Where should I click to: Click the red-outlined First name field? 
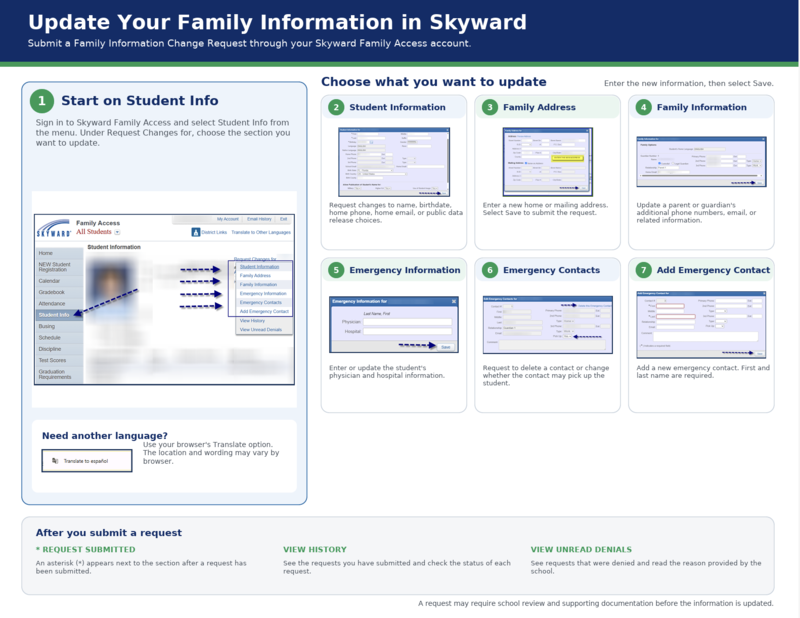point(670,306)
